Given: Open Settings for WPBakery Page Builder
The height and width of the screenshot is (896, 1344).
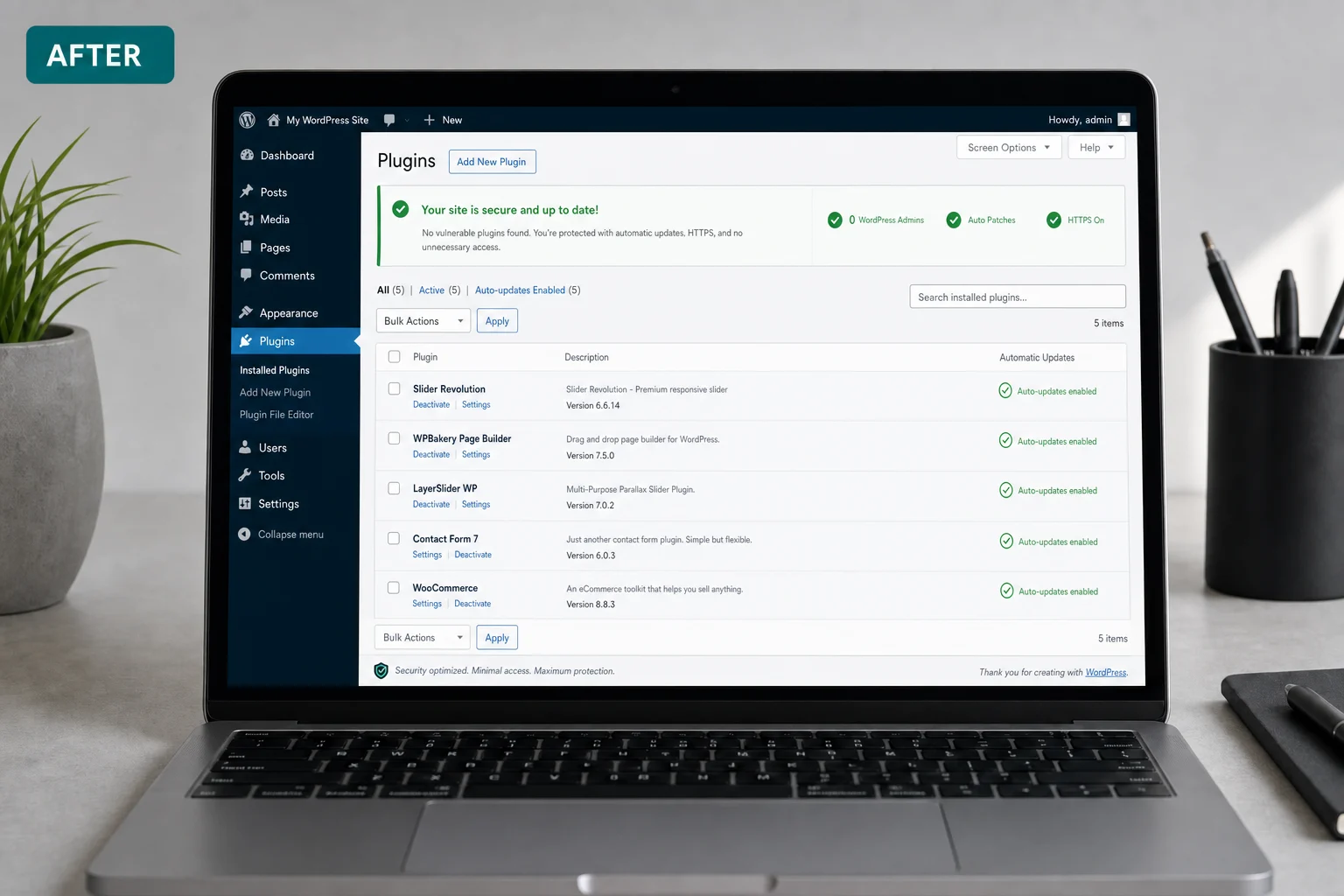Looking at the screenshot, I should point(476,454).
